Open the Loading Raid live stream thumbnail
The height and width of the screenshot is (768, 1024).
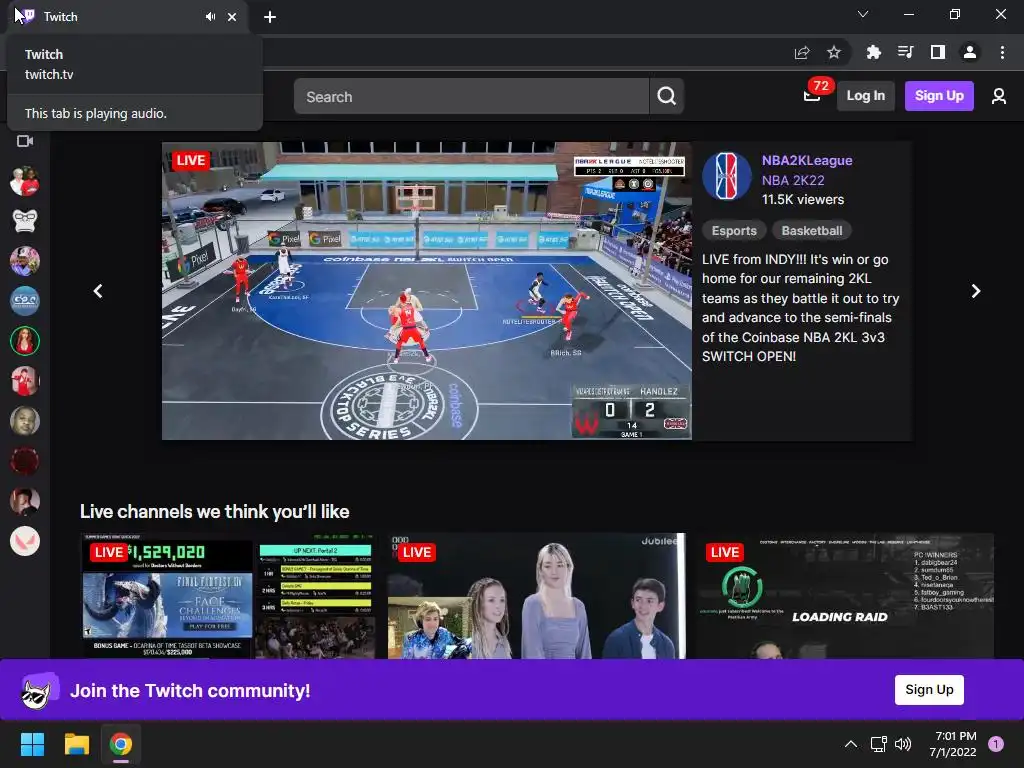coord(845,596)
